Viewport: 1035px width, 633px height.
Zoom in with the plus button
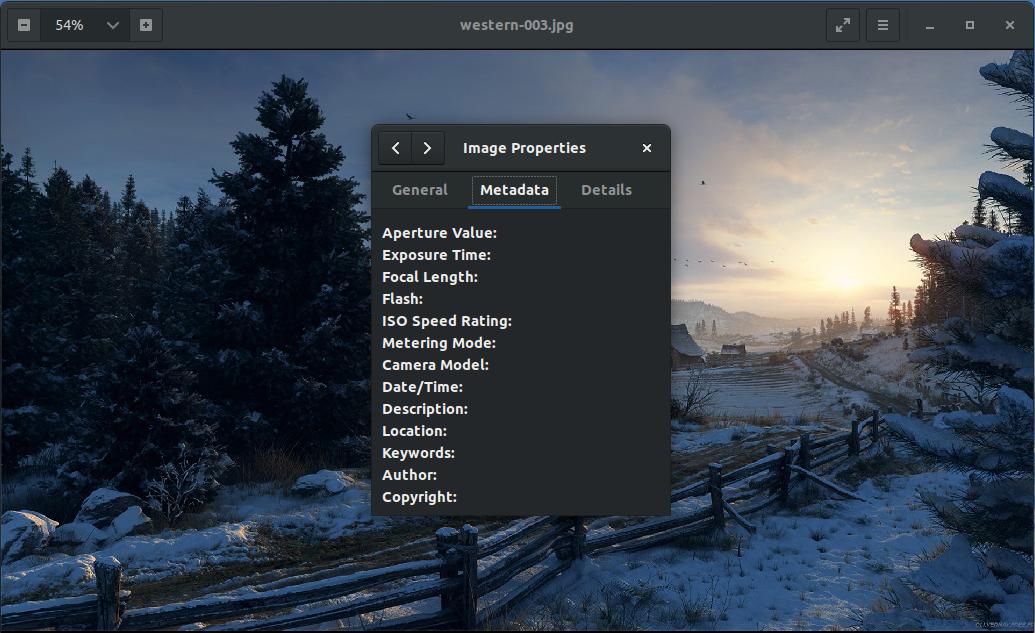(146, 25)
